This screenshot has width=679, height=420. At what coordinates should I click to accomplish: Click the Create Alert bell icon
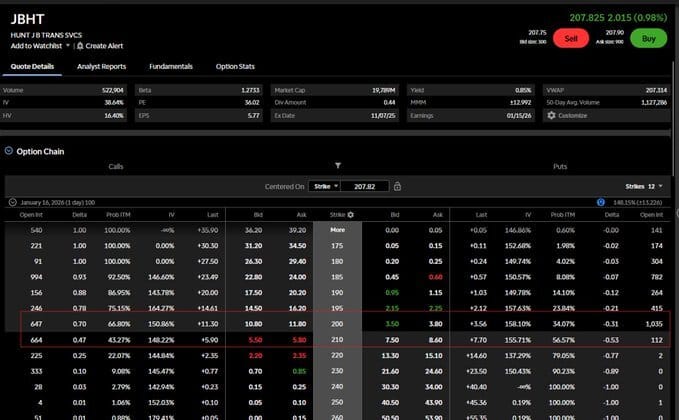[80, 46]
